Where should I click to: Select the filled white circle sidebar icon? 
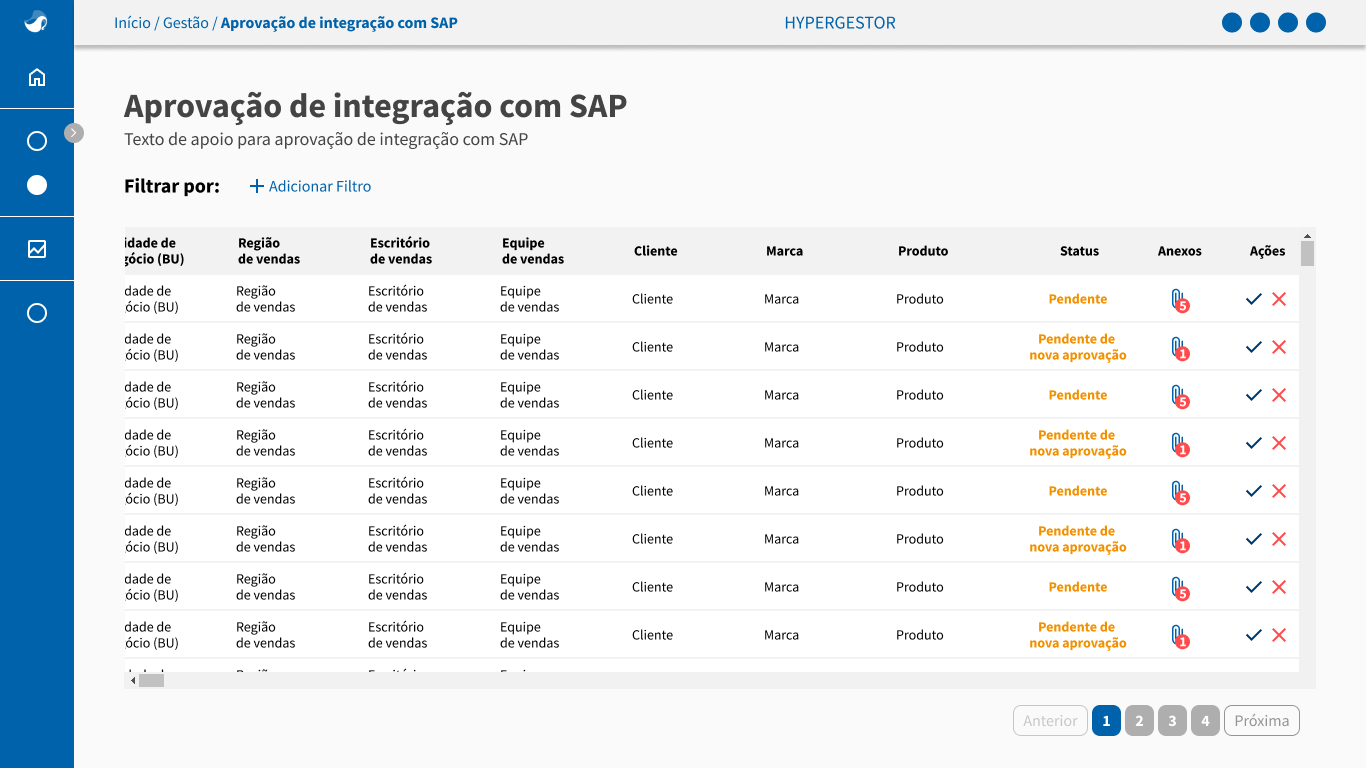point(37,185)
